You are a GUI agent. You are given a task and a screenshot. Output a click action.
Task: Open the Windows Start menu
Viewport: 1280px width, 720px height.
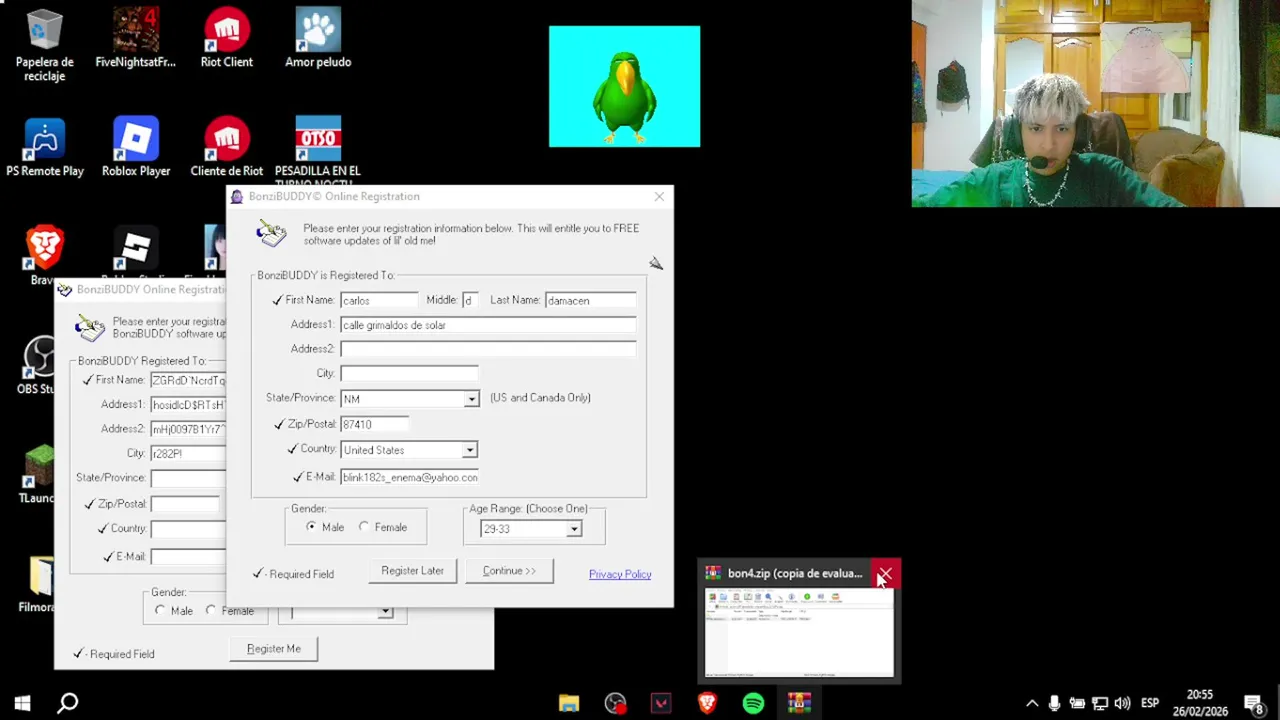tap(22, 703)
